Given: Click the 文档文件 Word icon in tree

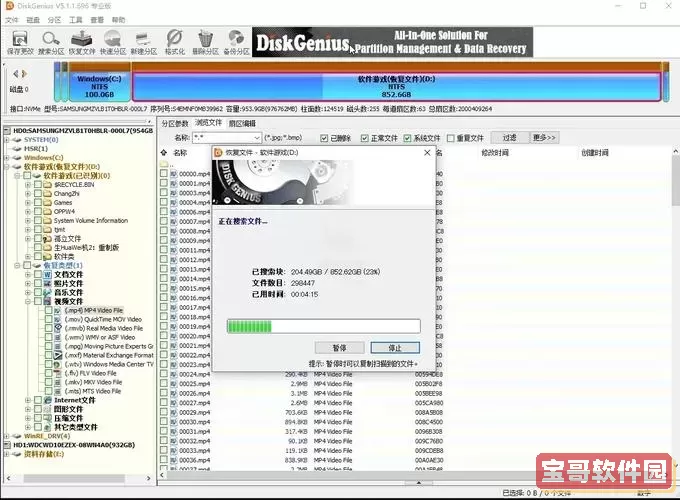Looking at the screenshot, I should (x=48, y=275).
